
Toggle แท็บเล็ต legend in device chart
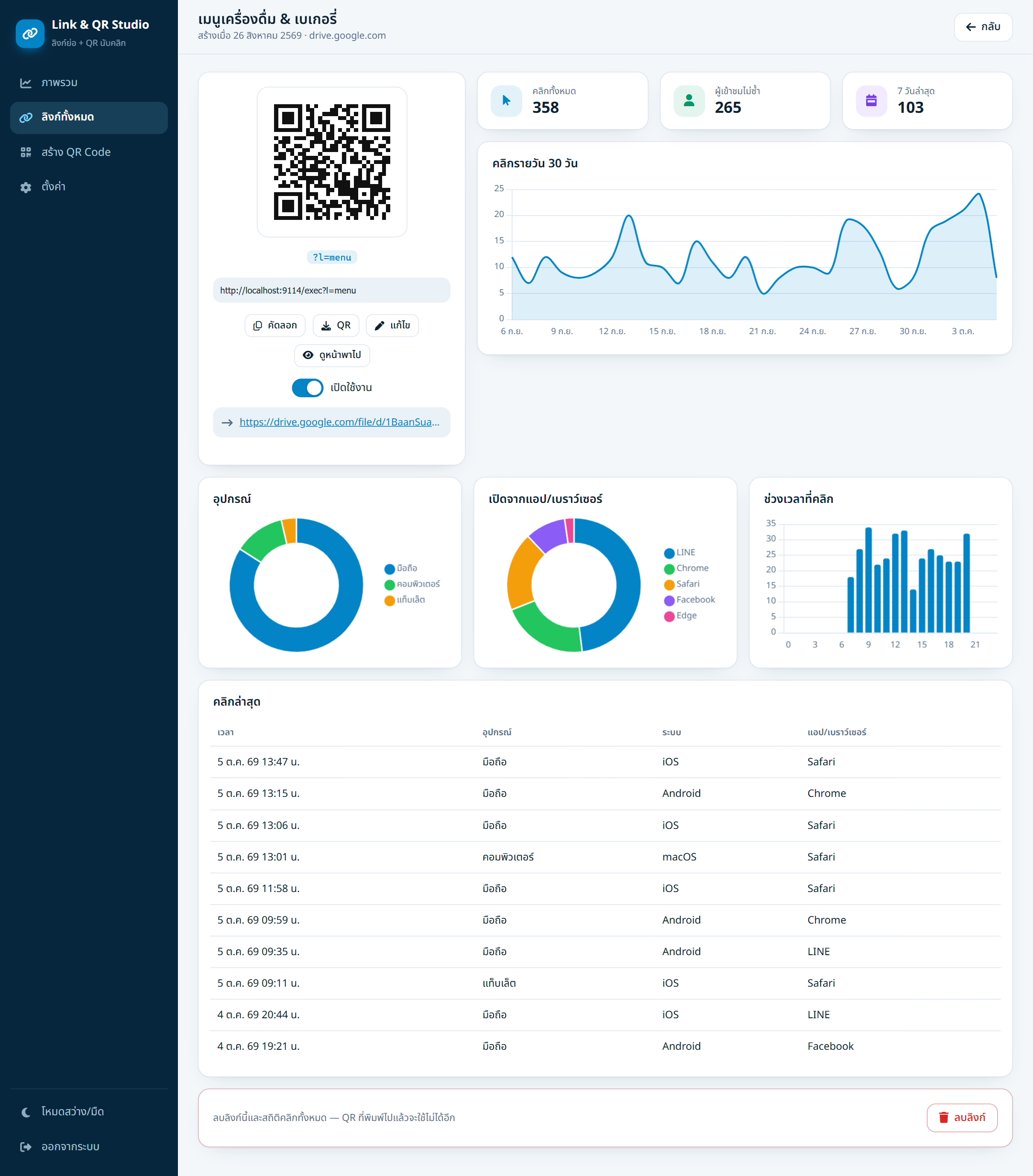[405, 600]
